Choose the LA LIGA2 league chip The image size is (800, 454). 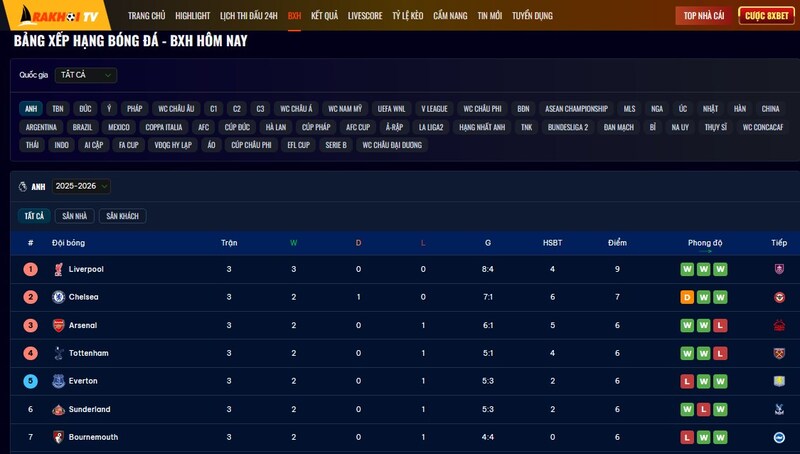pyautogui.click(x=431, y=127)
